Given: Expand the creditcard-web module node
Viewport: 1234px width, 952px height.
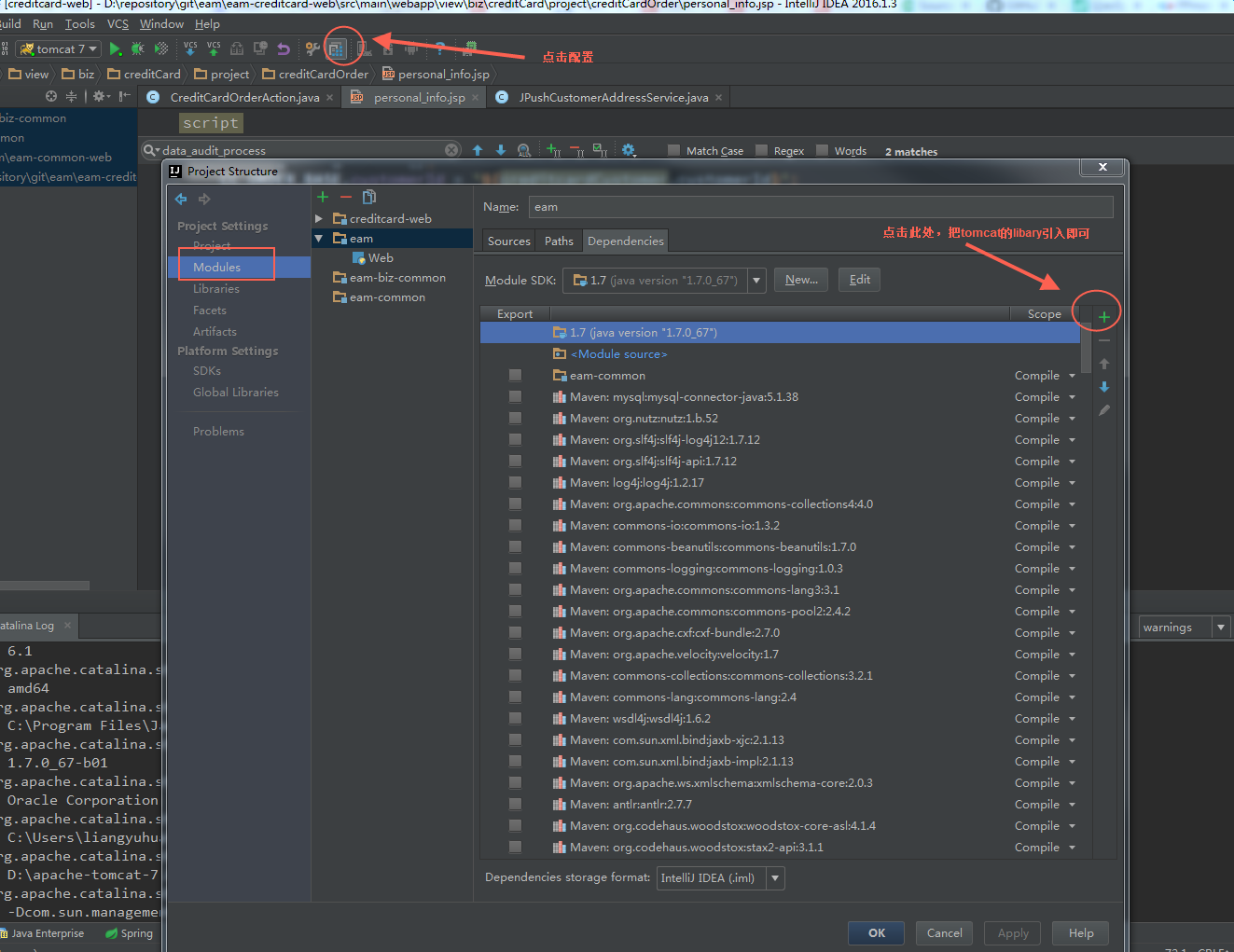Looking at the screenshot, I should [x=319, y=218].
